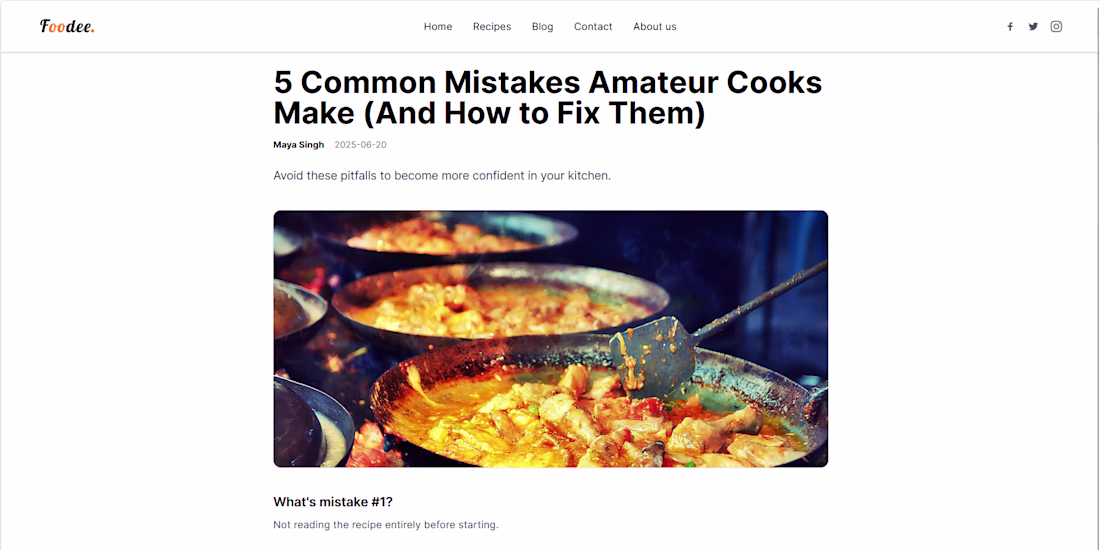Open the curry pans hero image
1100x550 pixels.
[551, 339]
